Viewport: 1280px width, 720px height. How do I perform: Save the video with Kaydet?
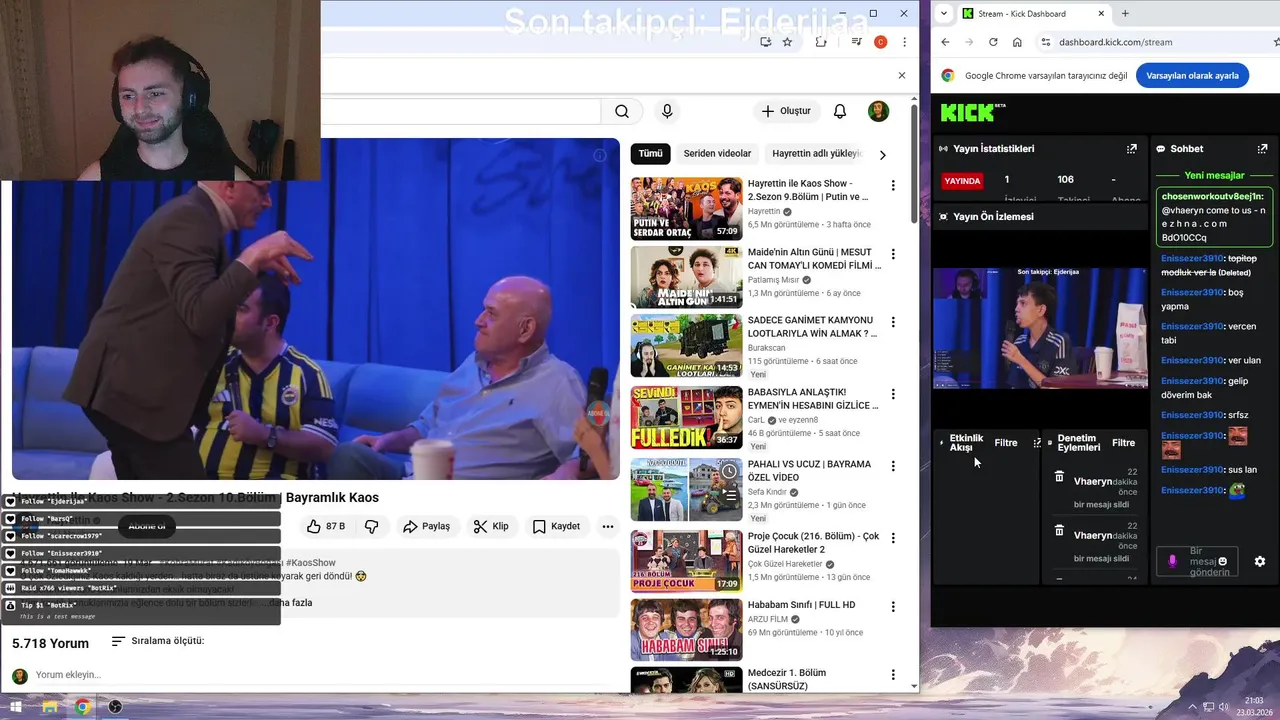(x=556, y=526)
